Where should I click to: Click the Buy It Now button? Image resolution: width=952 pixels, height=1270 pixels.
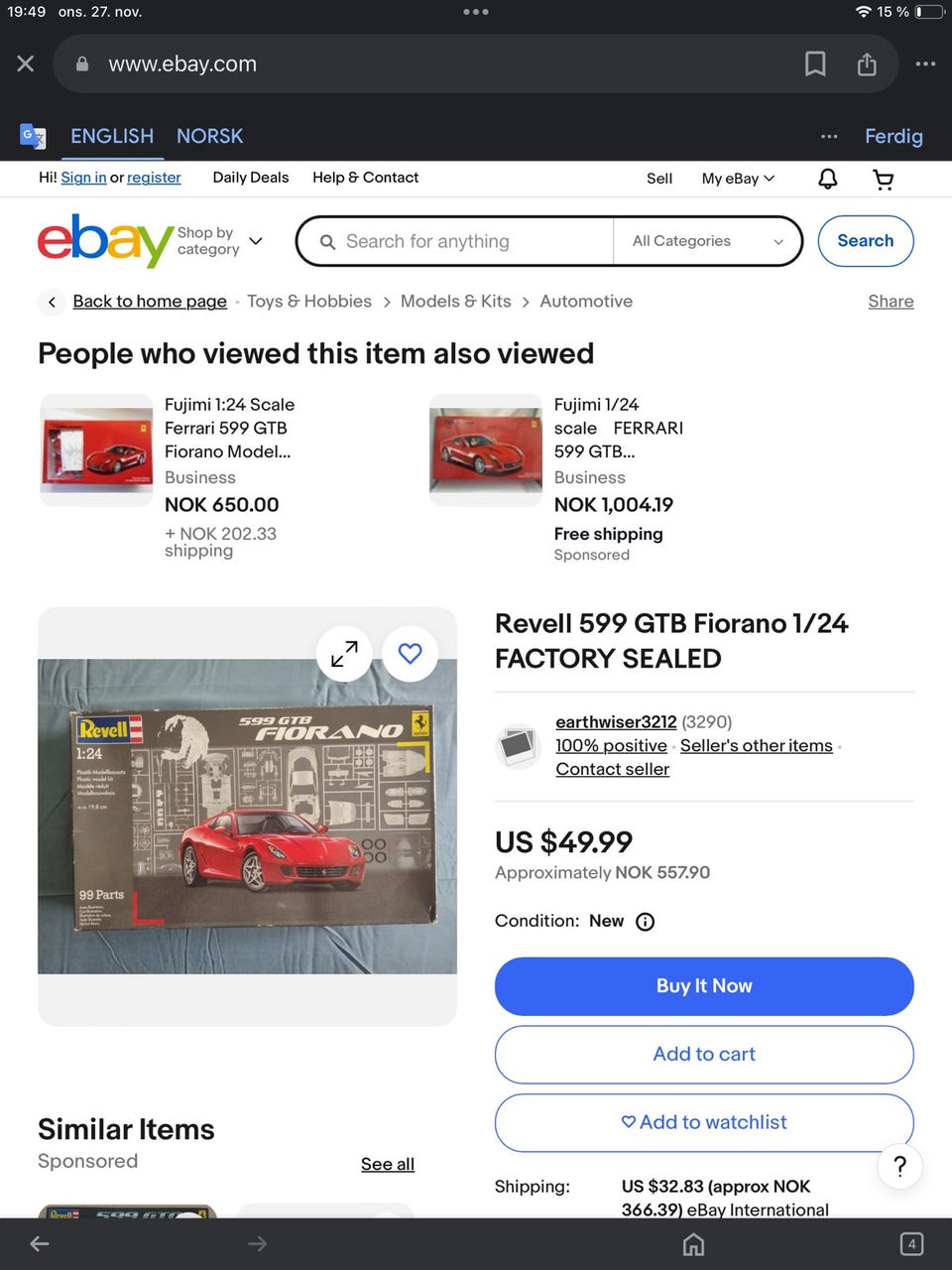704,986
